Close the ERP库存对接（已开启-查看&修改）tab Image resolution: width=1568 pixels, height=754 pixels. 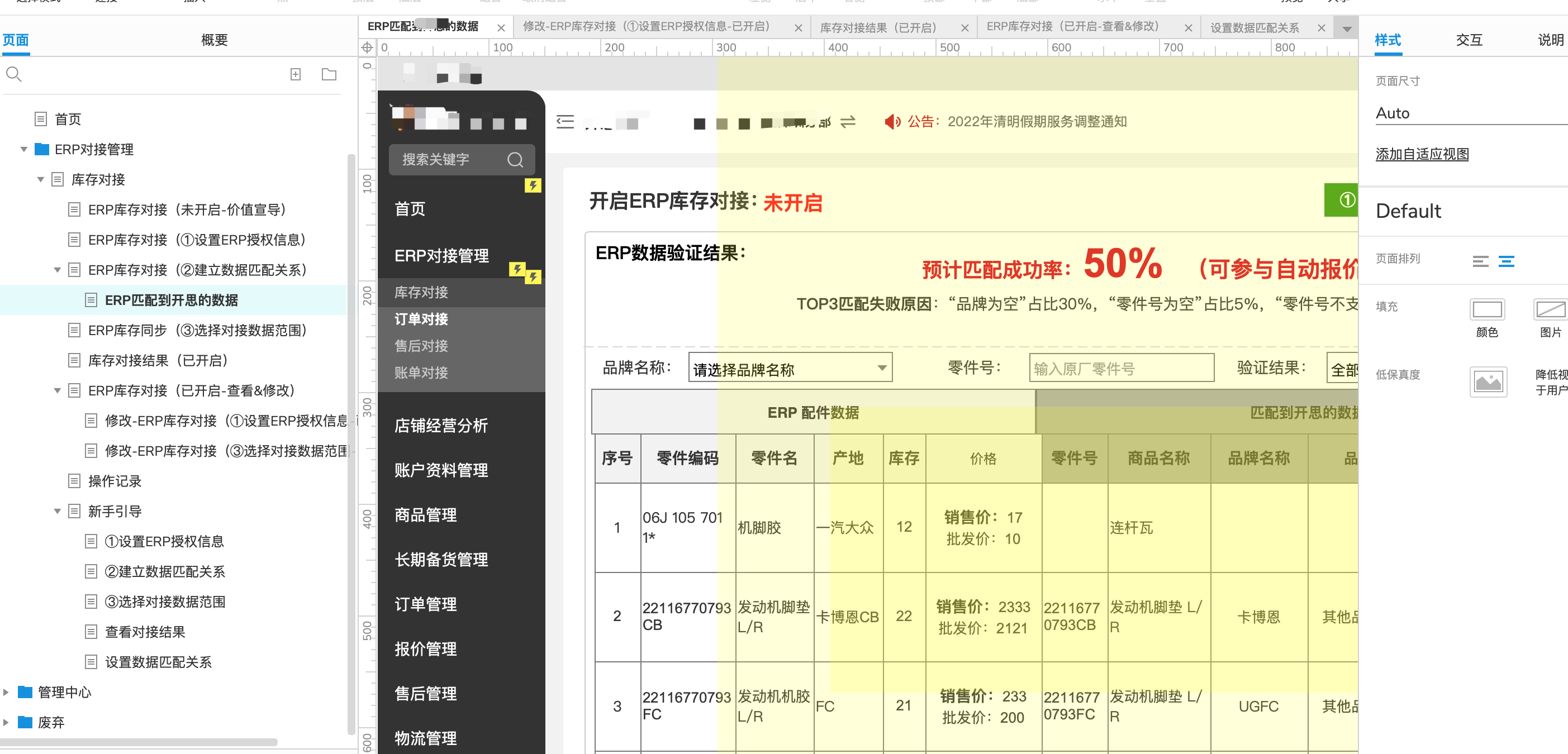pyautogui.click(x=1188, y=28)
